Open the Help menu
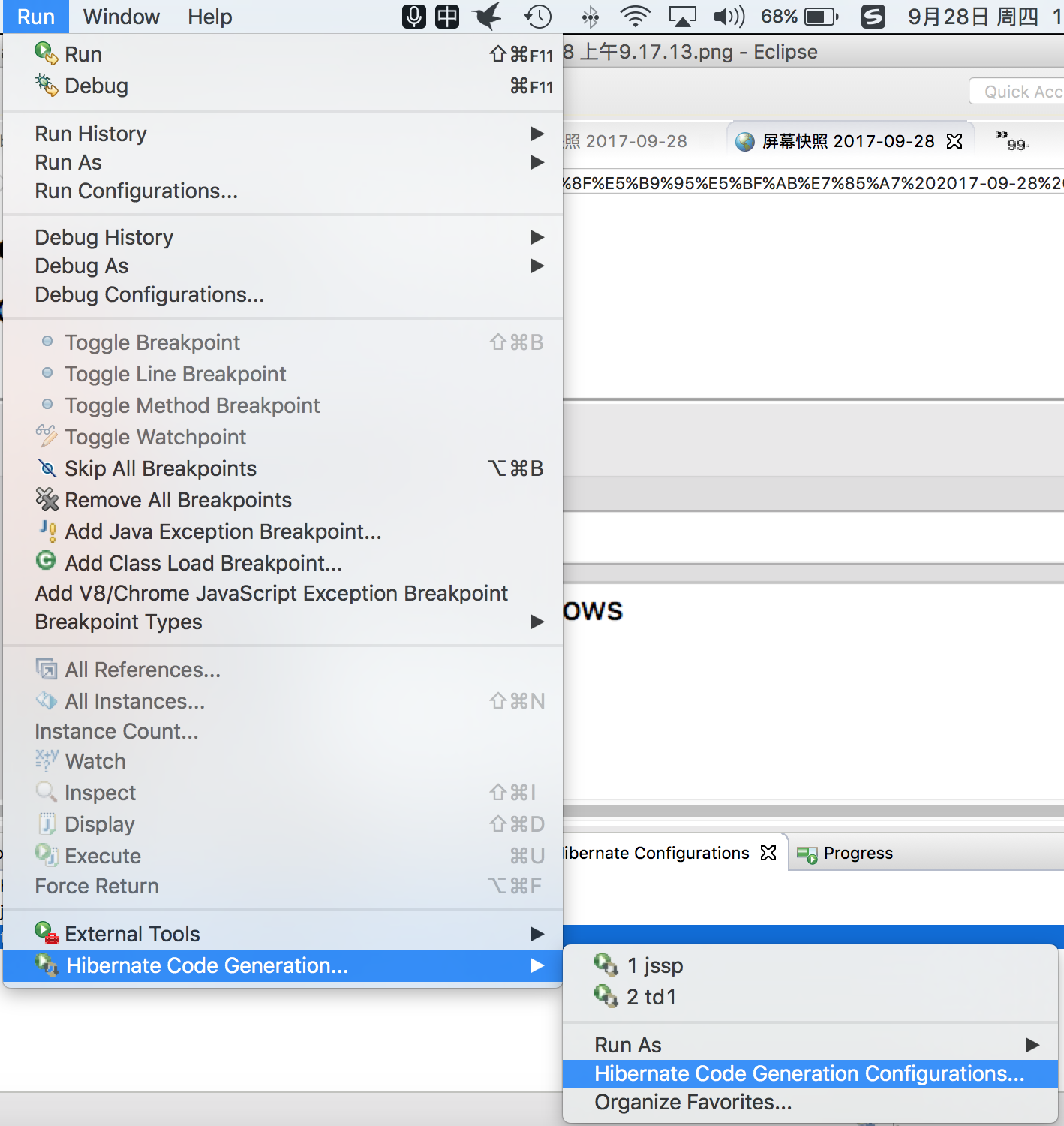Screen dimensions: 1064x1126 210,17
